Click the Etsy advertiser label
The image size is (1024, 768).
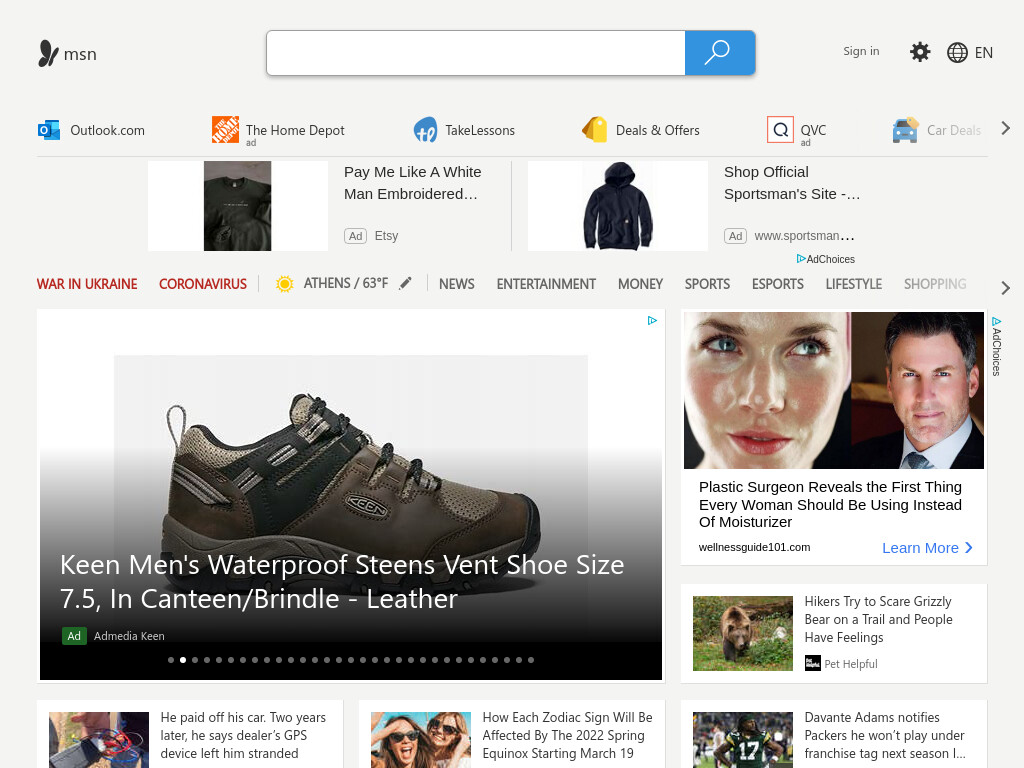pyautogui.click(x=386, y=236)
